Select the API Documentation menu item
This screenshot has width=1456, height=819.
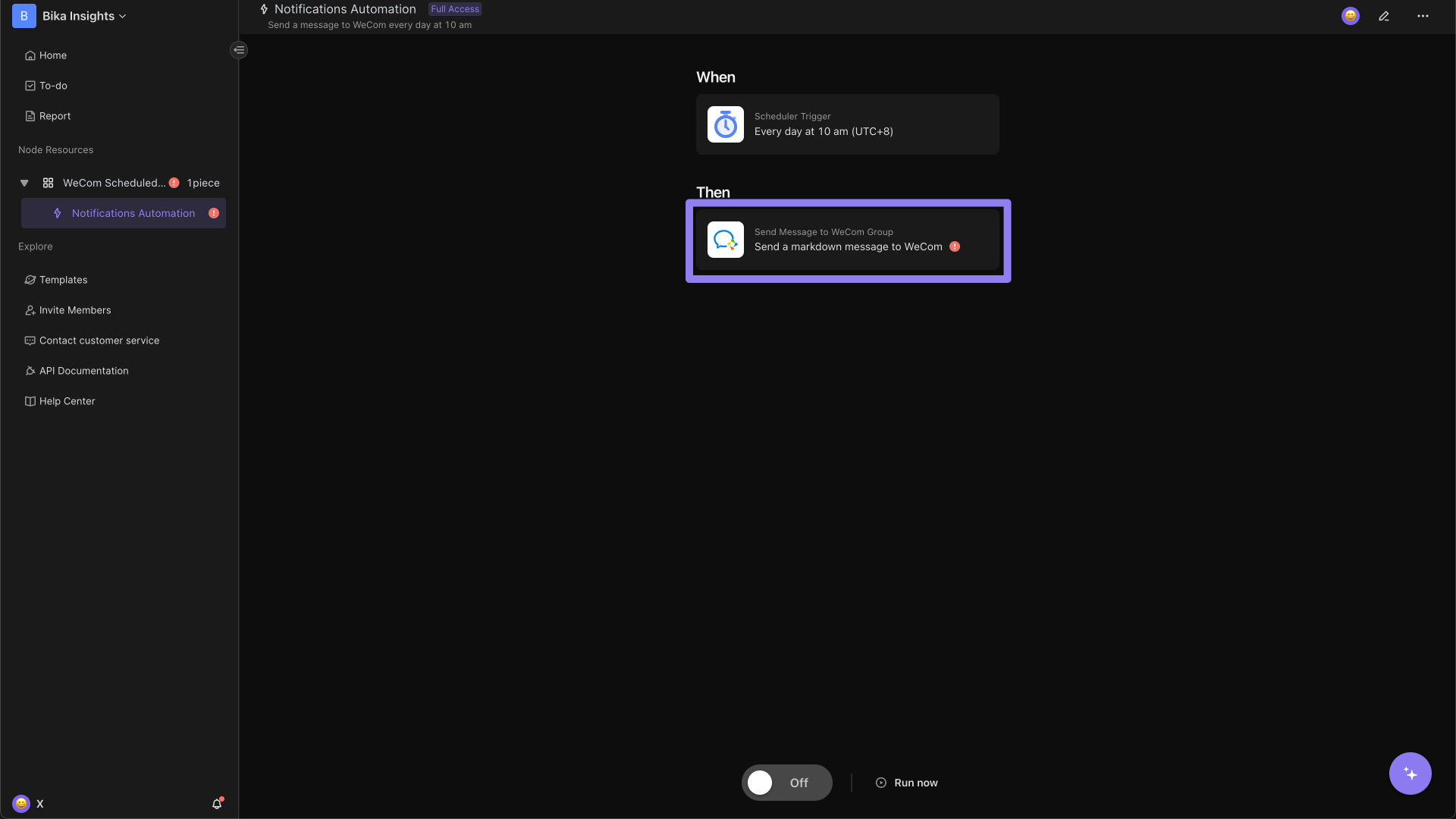(x=83, y=371)
